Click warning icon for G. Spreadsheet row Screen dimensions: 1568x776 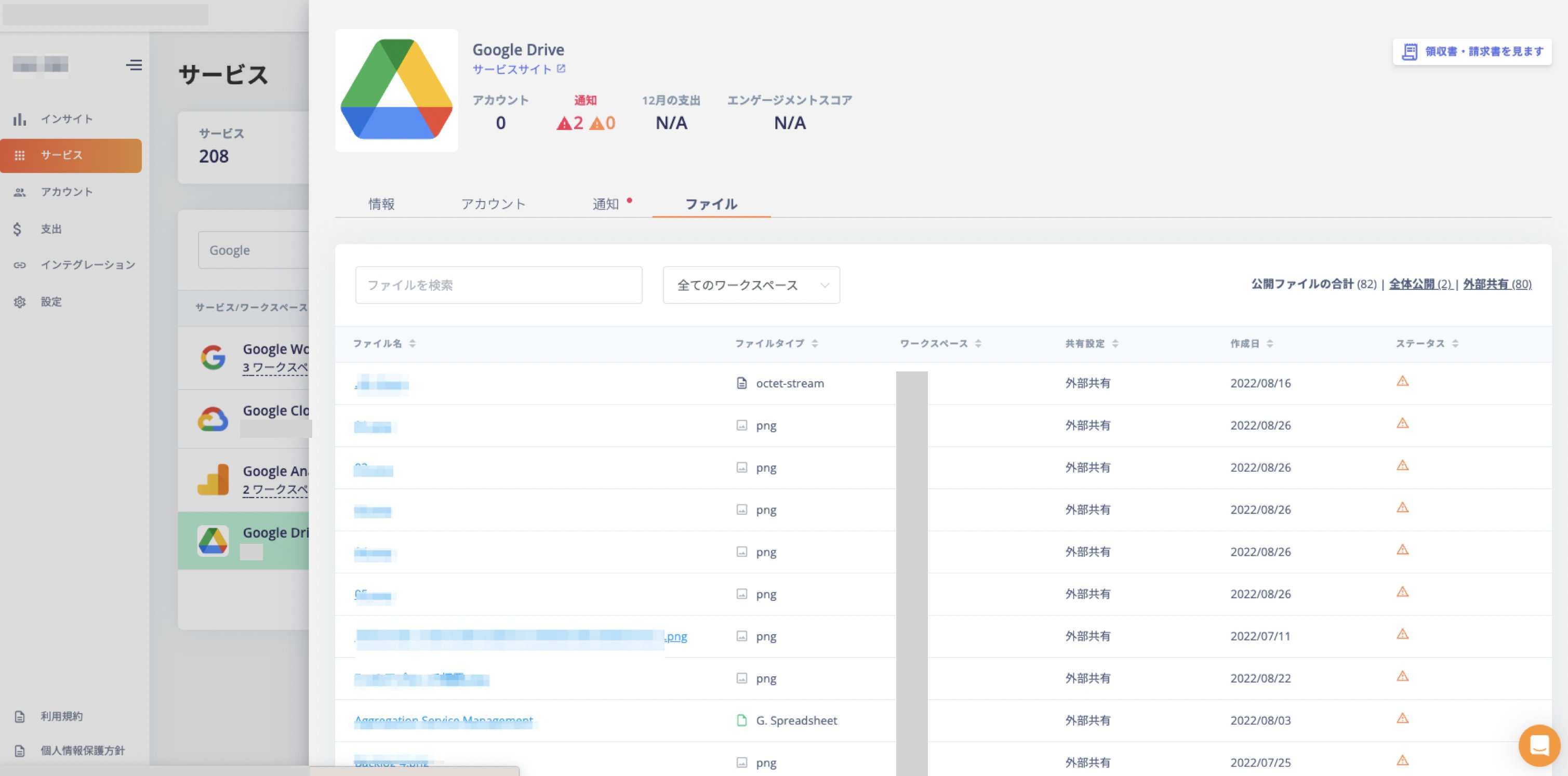[1402, 718]
